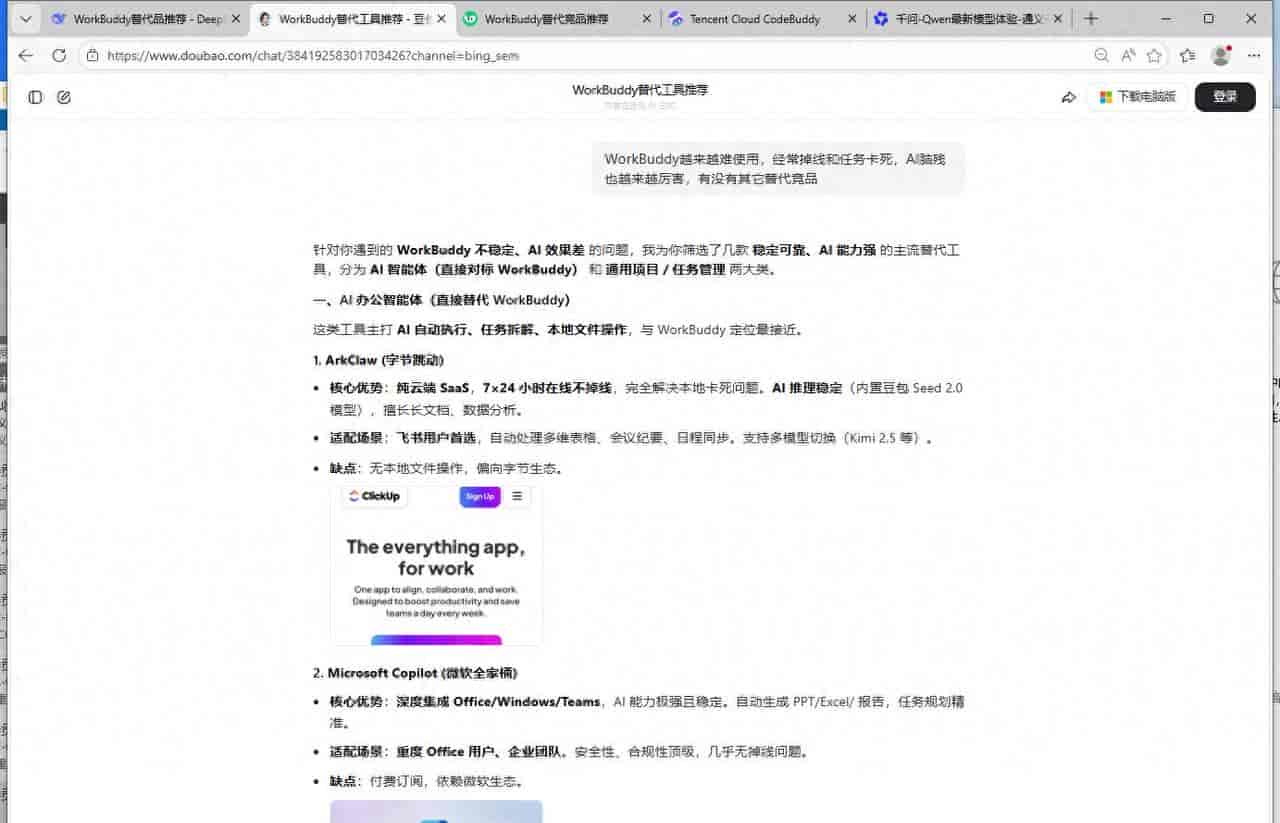Open the tab search dropdown arrow
The width and height of the screenshot is (1280, 823).
tap(25, 19)
